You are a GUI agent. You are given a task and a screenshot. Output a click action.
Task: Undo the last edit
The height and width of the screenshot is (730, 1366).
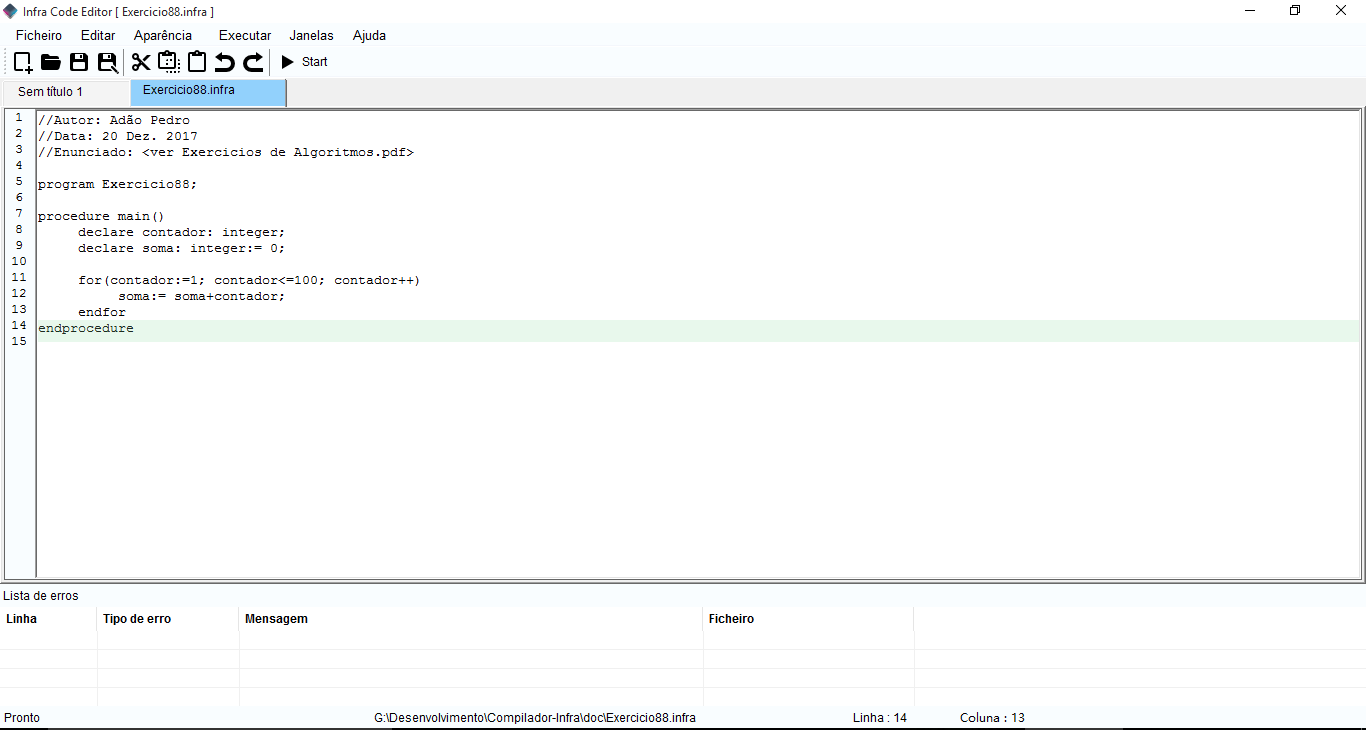pyautogui.click(x=225, y=62)
